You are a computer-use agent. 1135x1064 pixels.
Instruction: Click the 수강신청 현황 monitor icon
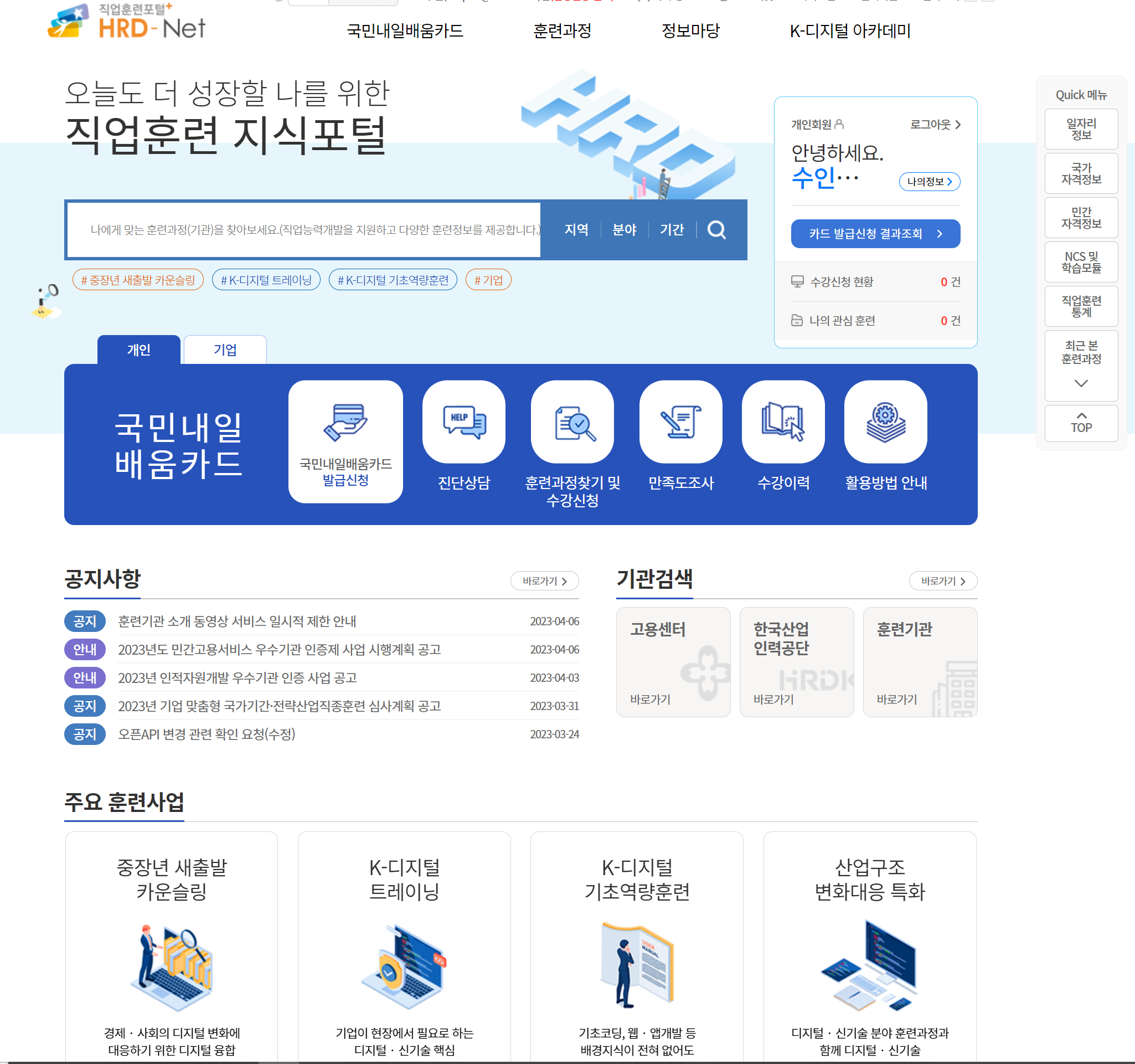click(797, 281)
